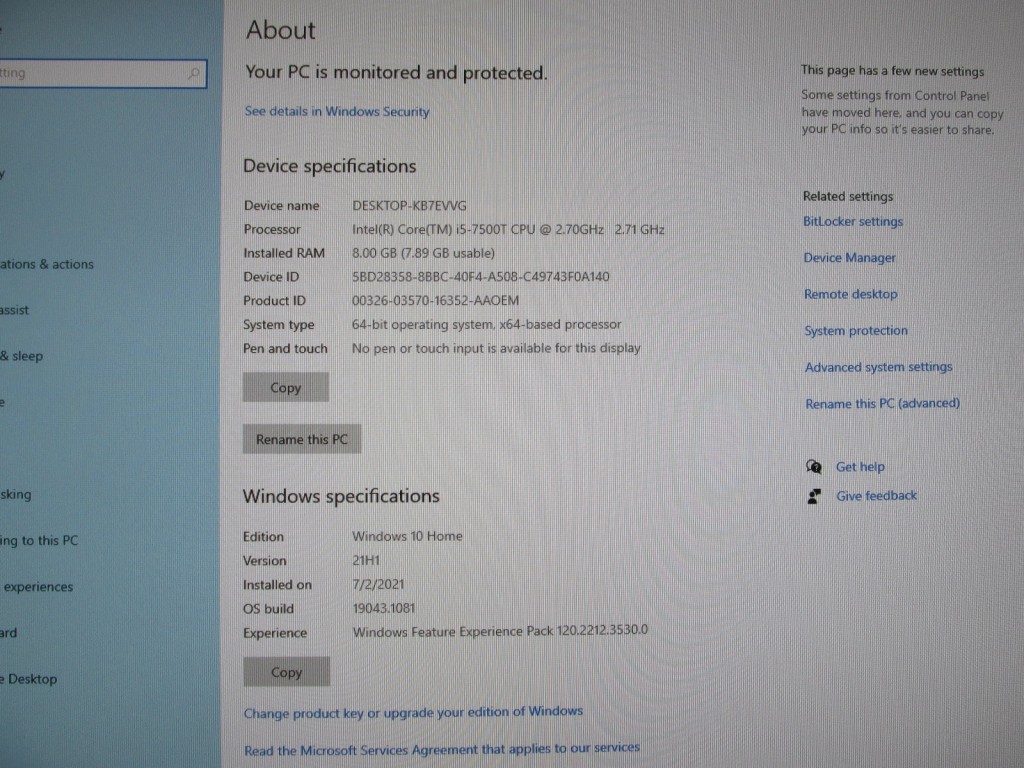The image size is (1024, 768).
Task: Select Focus assist in sidebar
Action: point(14,310)
